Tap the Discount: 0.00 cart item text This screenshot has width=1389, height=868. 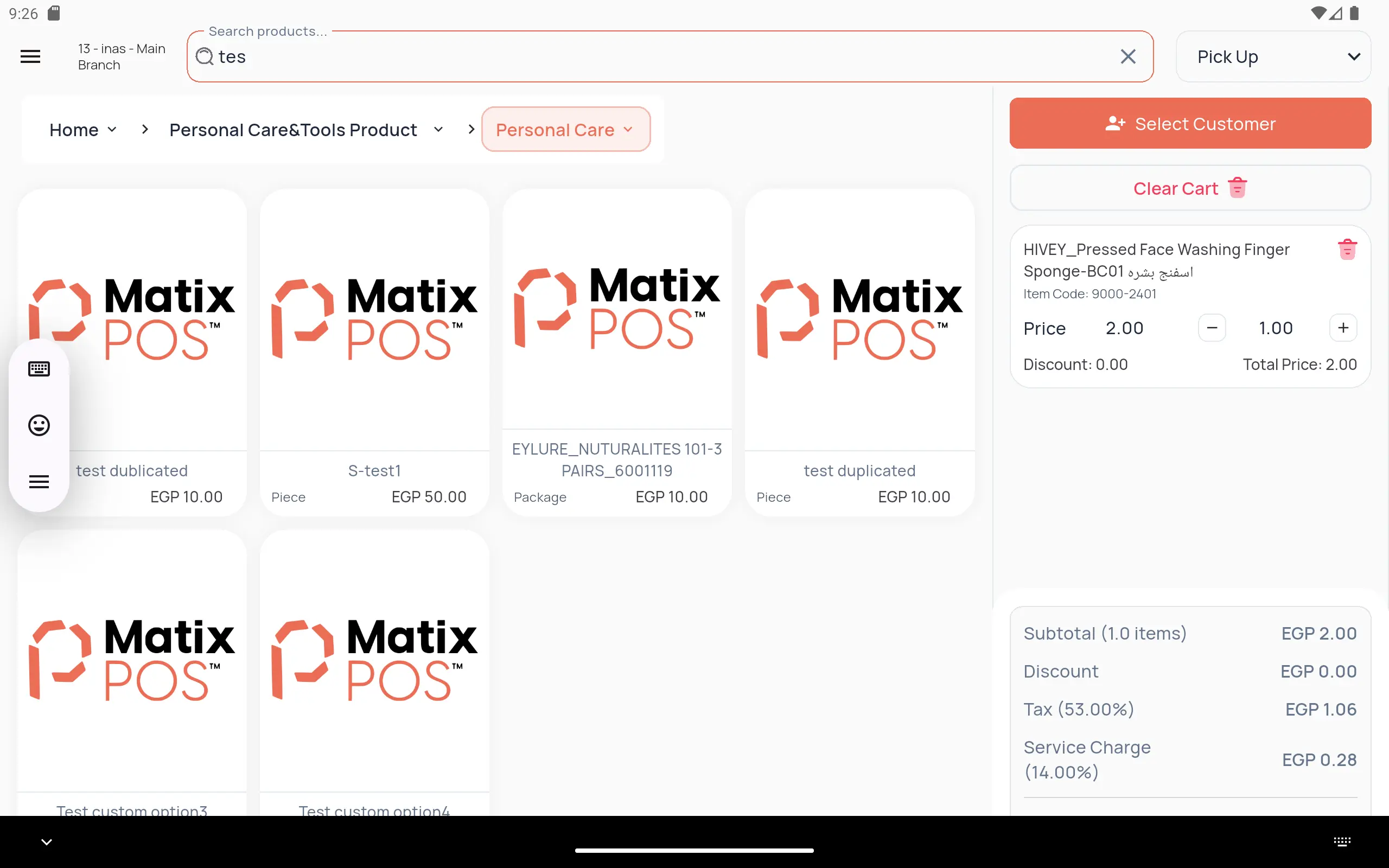coord(1075,365)
